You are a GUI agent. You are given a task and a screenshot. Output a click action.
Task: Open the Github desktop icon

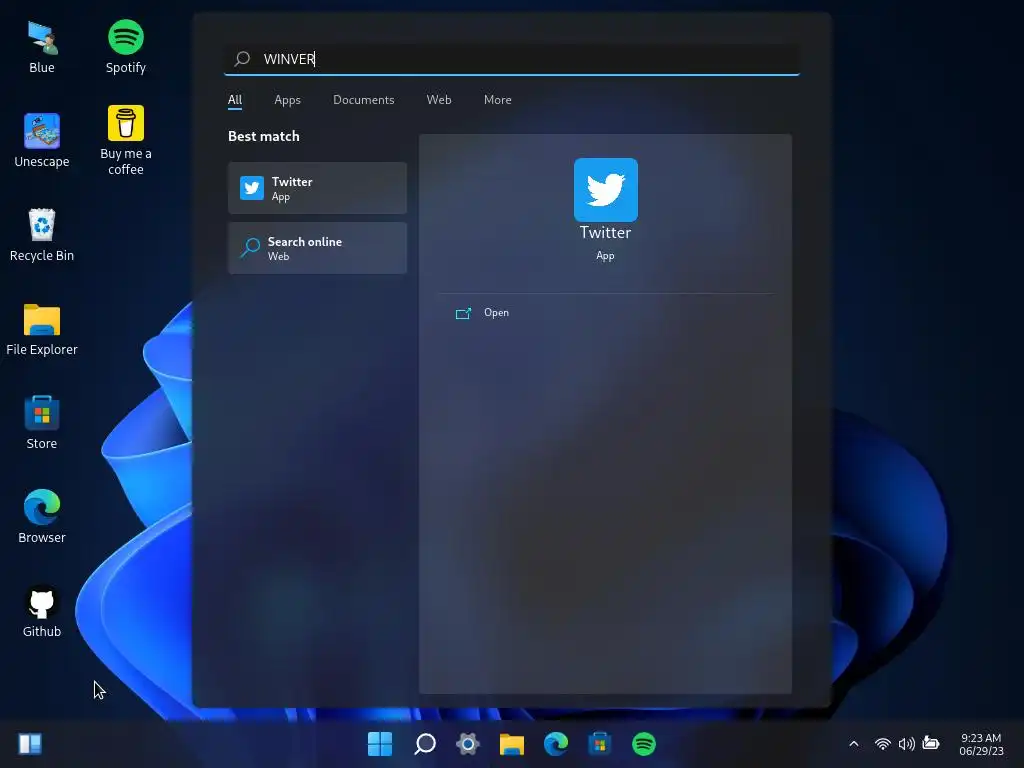coord(42,611)
